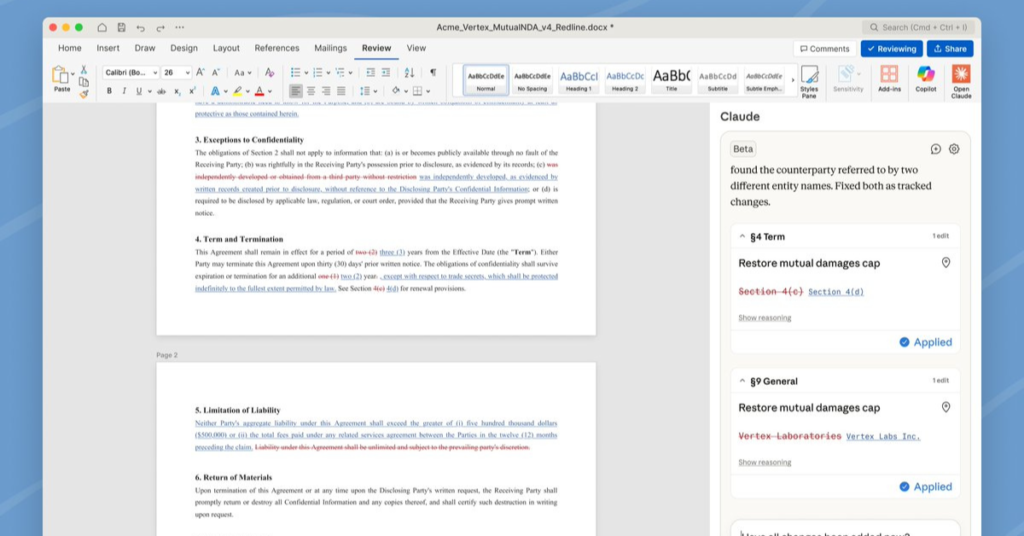The image size is (1024, 536).
Task: Increase paragraph indent
Action: (x=386, y=72)
